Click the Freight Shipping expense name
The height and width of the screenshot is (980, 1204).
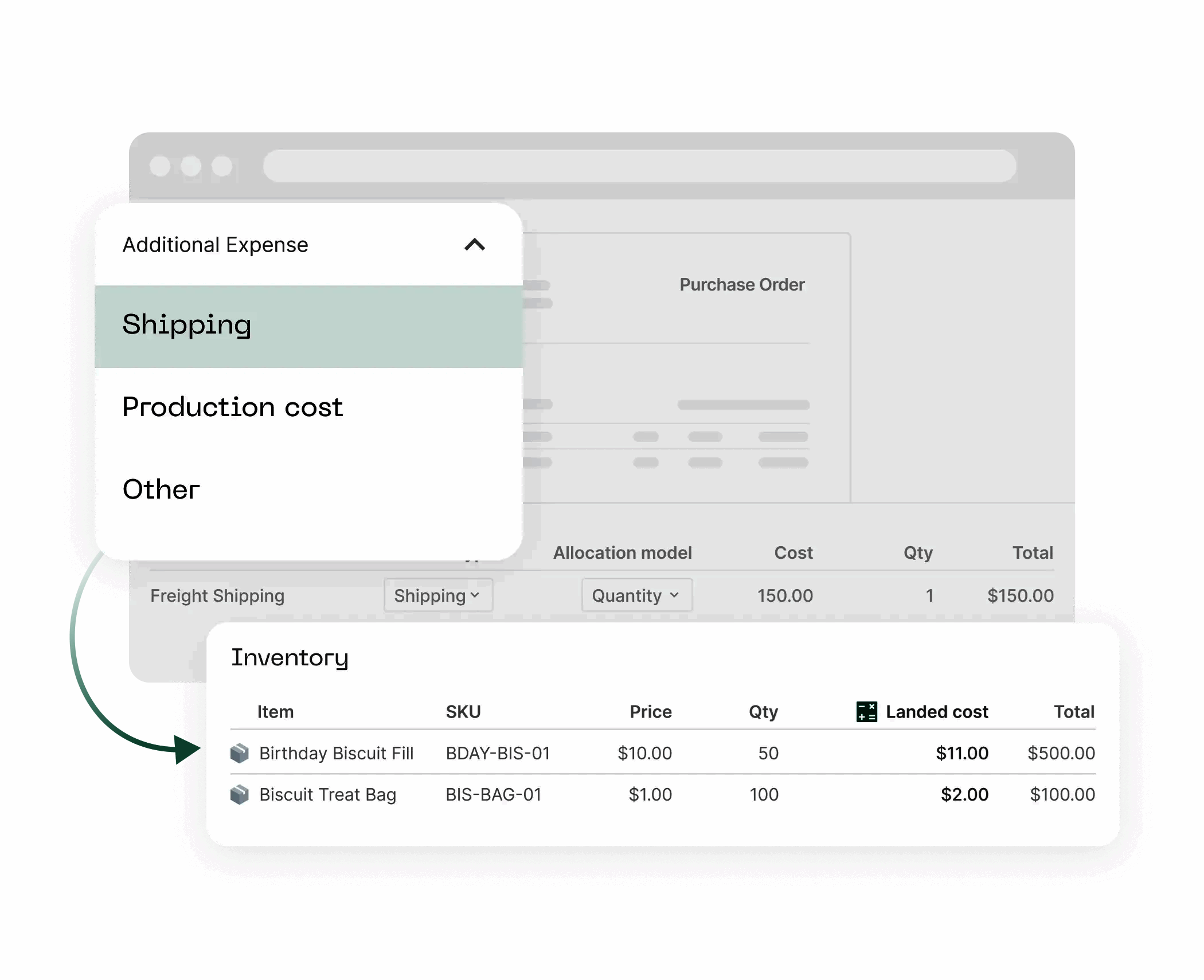click(217, 596)
